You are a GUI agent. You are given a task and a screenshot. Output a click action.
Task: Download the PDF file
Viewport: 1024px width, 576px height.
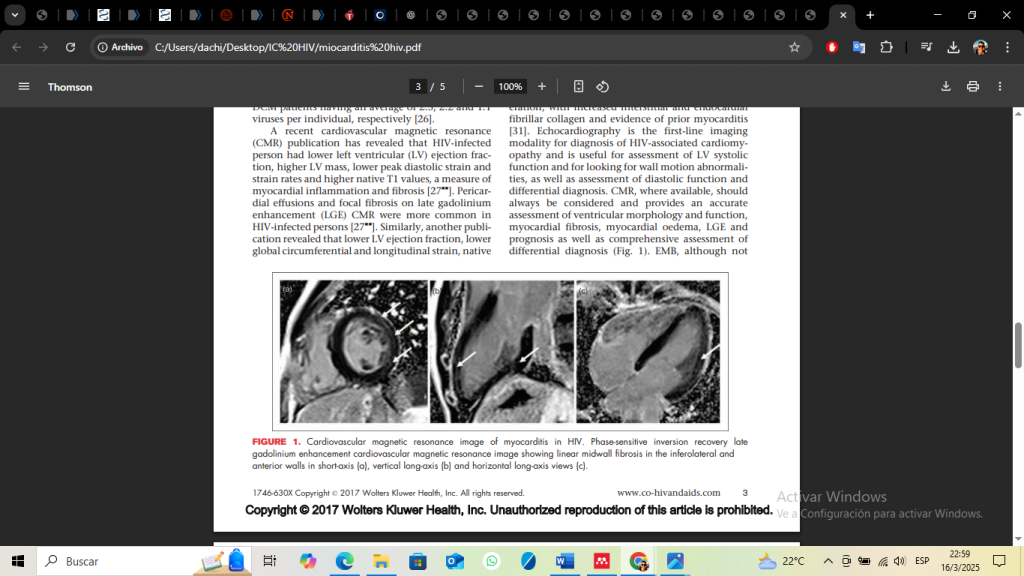click(945, 87)
